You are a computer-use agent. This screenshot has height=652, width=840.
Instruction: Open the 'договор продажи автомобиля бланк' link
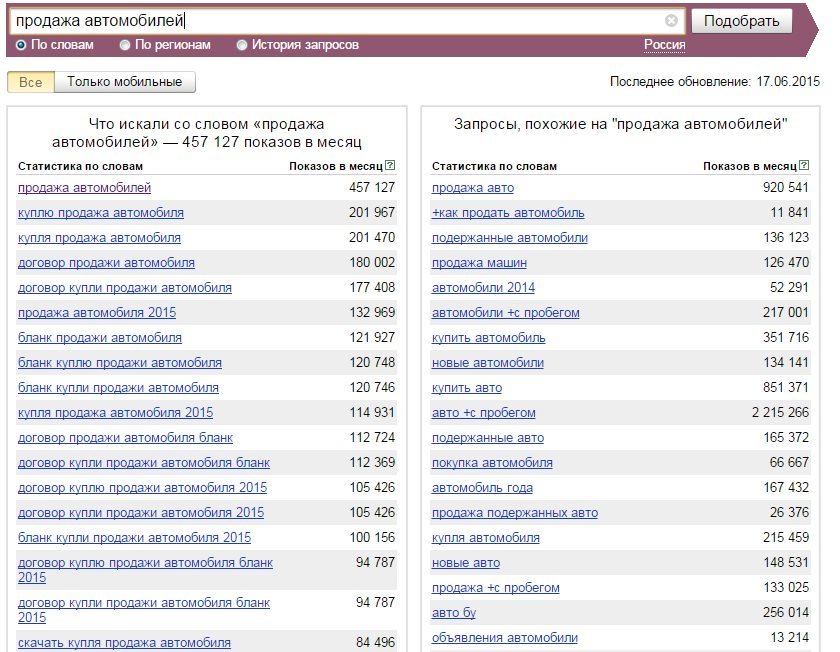tap(125, 438)
